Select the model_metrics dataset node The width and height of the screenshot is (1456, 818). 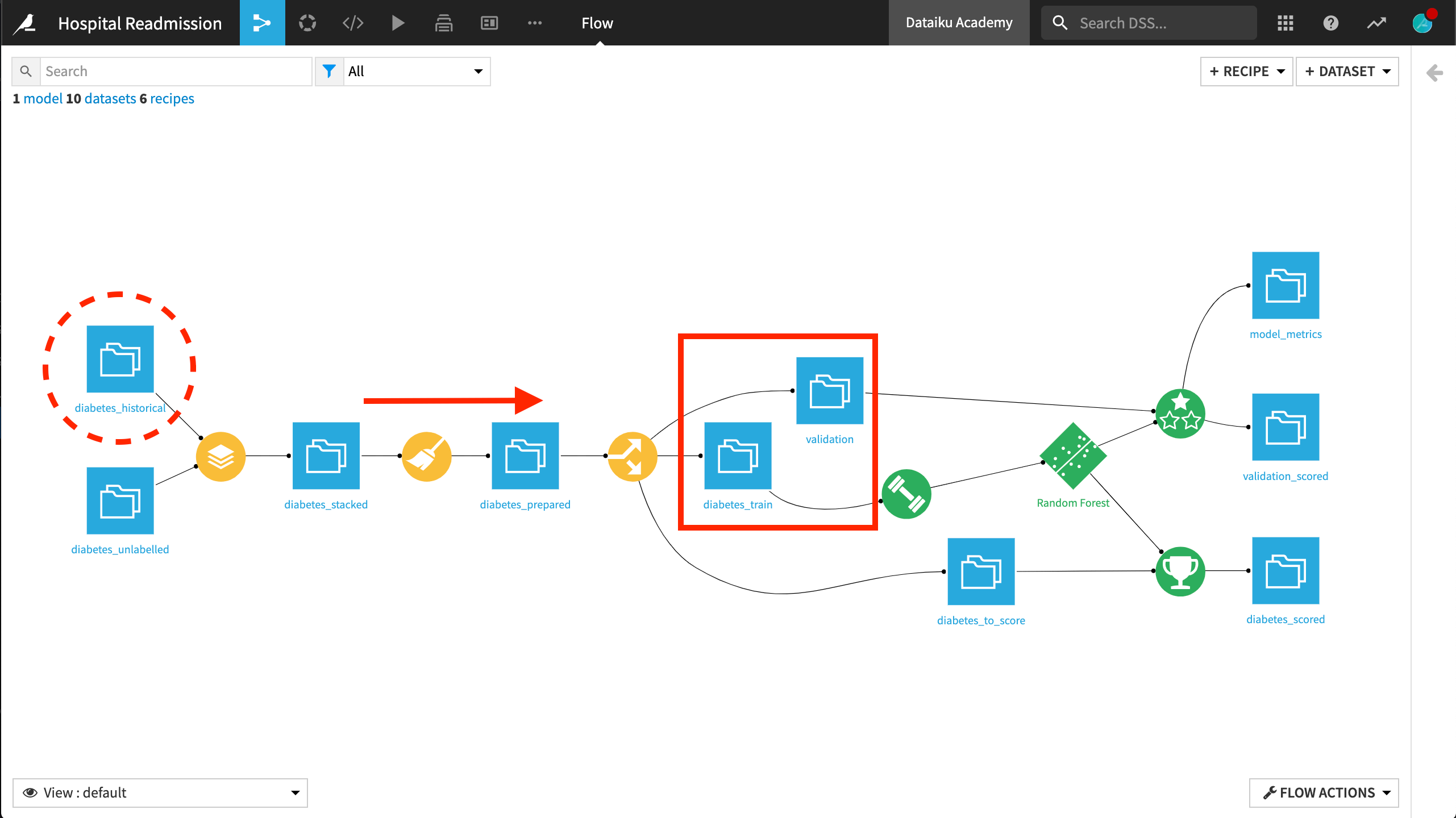(1286, 285)
